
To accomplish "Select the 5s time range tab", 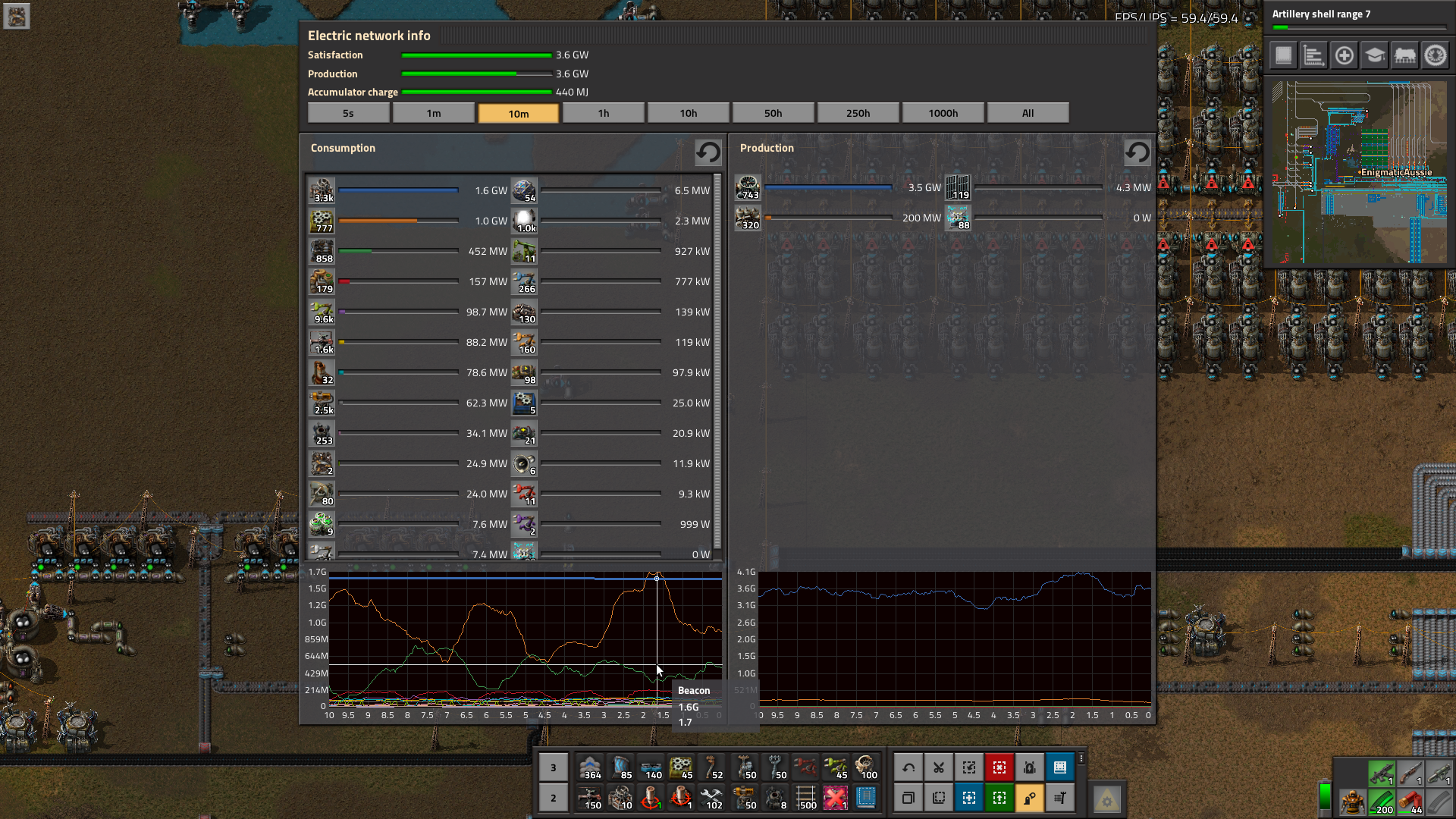I will (x=348, y=113).
